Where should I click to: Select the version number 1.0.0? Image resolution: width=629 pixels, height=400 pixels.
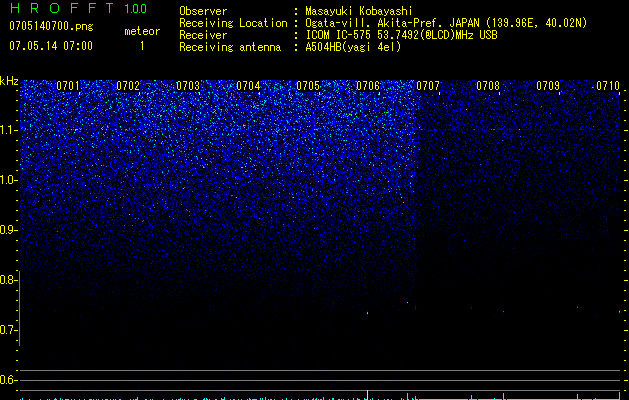click(136, 8)
